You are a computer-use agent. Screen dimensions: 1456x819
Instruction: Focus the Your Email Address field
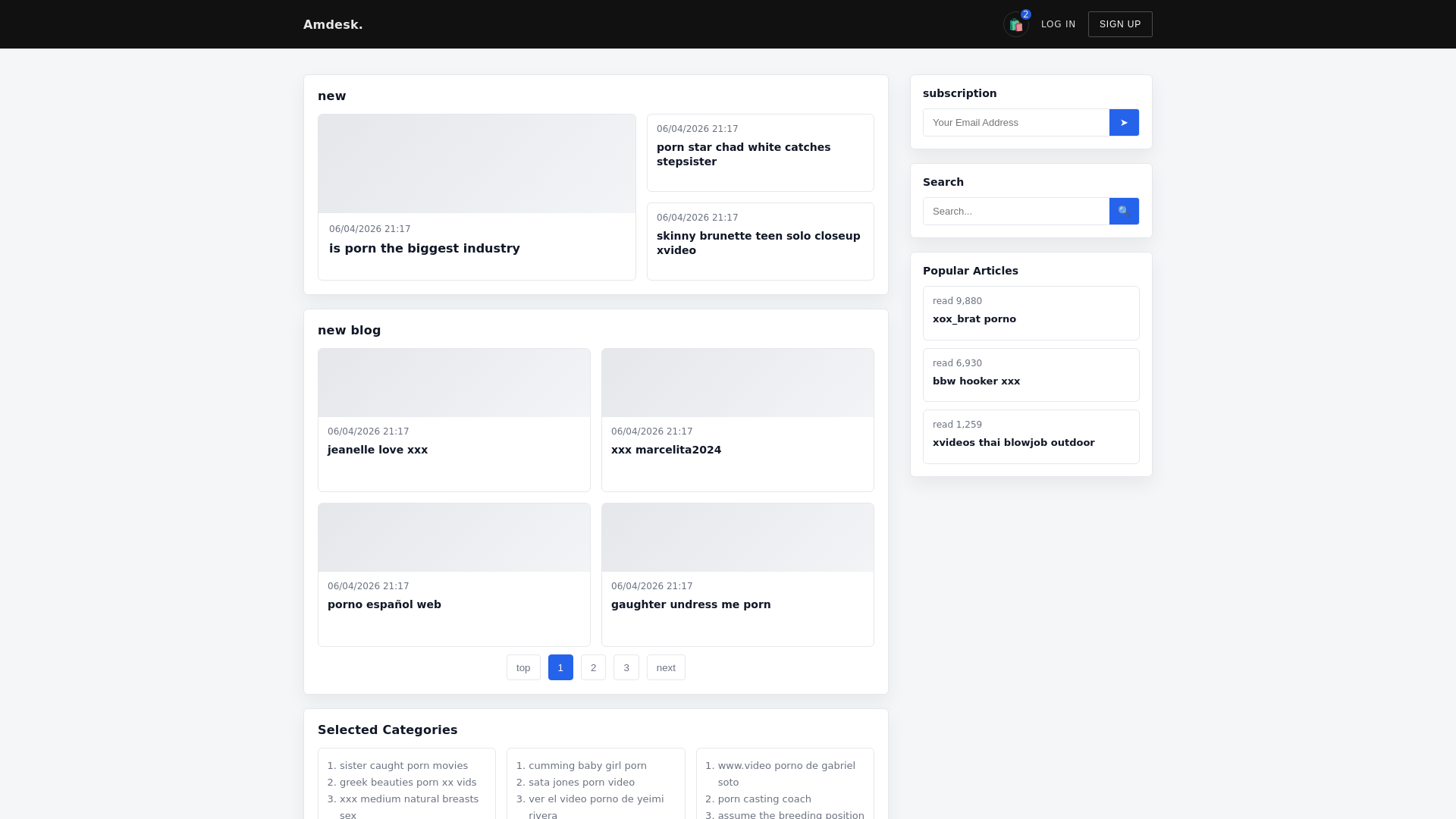[x=1015, y=123]
